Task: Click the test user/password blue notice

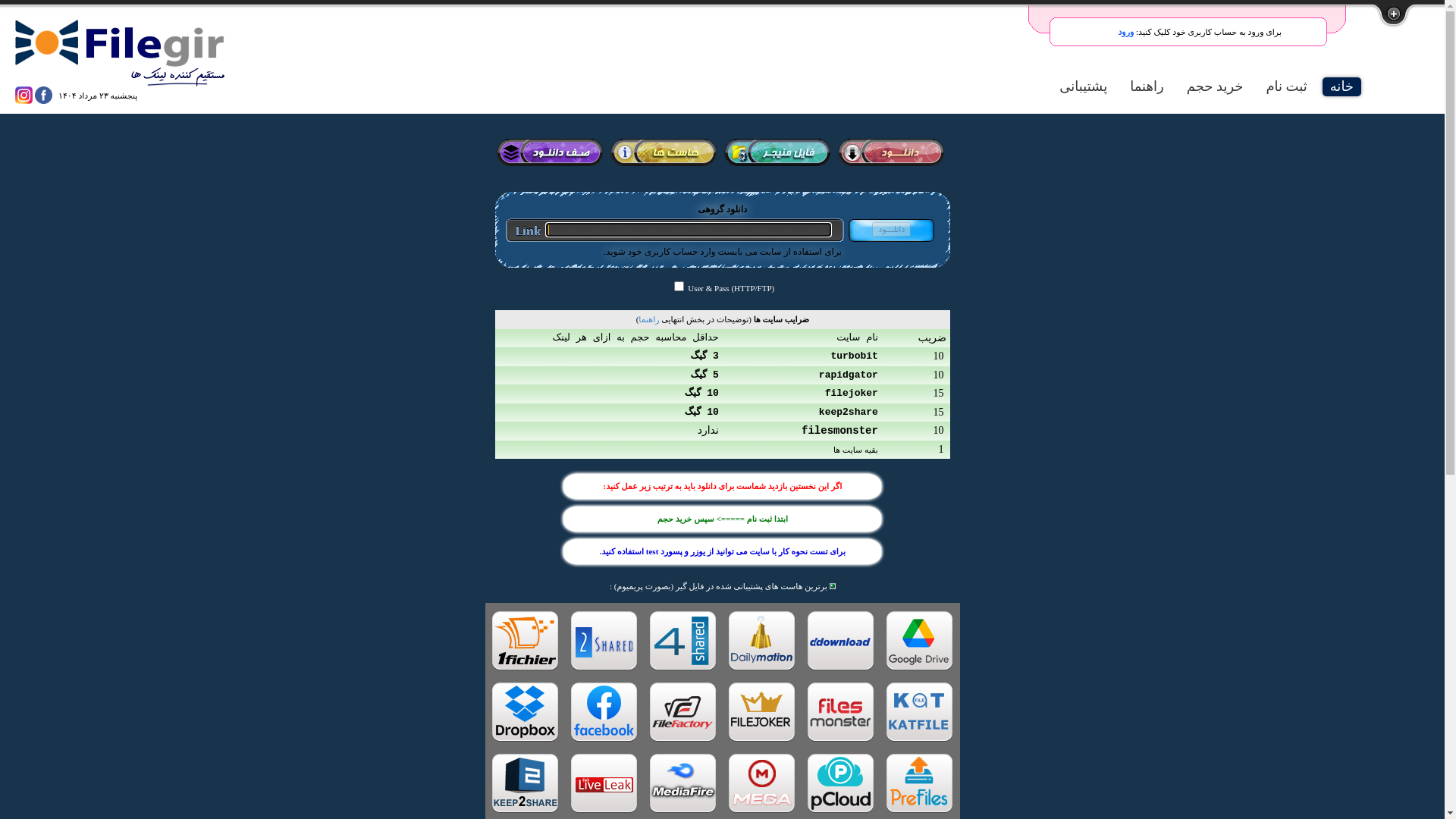Action: click(x=722, y=552)
